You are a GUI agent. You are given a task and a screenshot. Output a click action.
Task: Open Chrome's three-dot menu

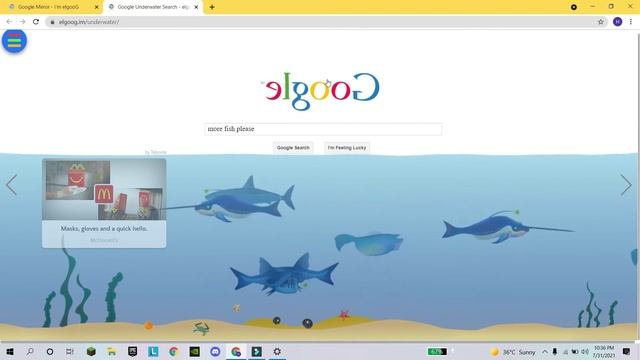click(x=631, y=22)
